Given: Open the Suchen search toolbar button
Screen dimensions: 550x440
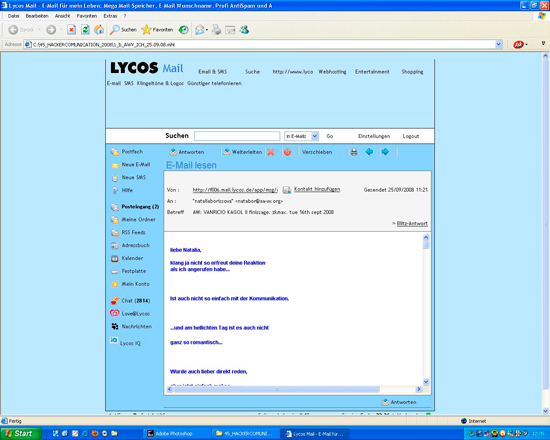Looking at the screenshot, I should click(123, 30).
